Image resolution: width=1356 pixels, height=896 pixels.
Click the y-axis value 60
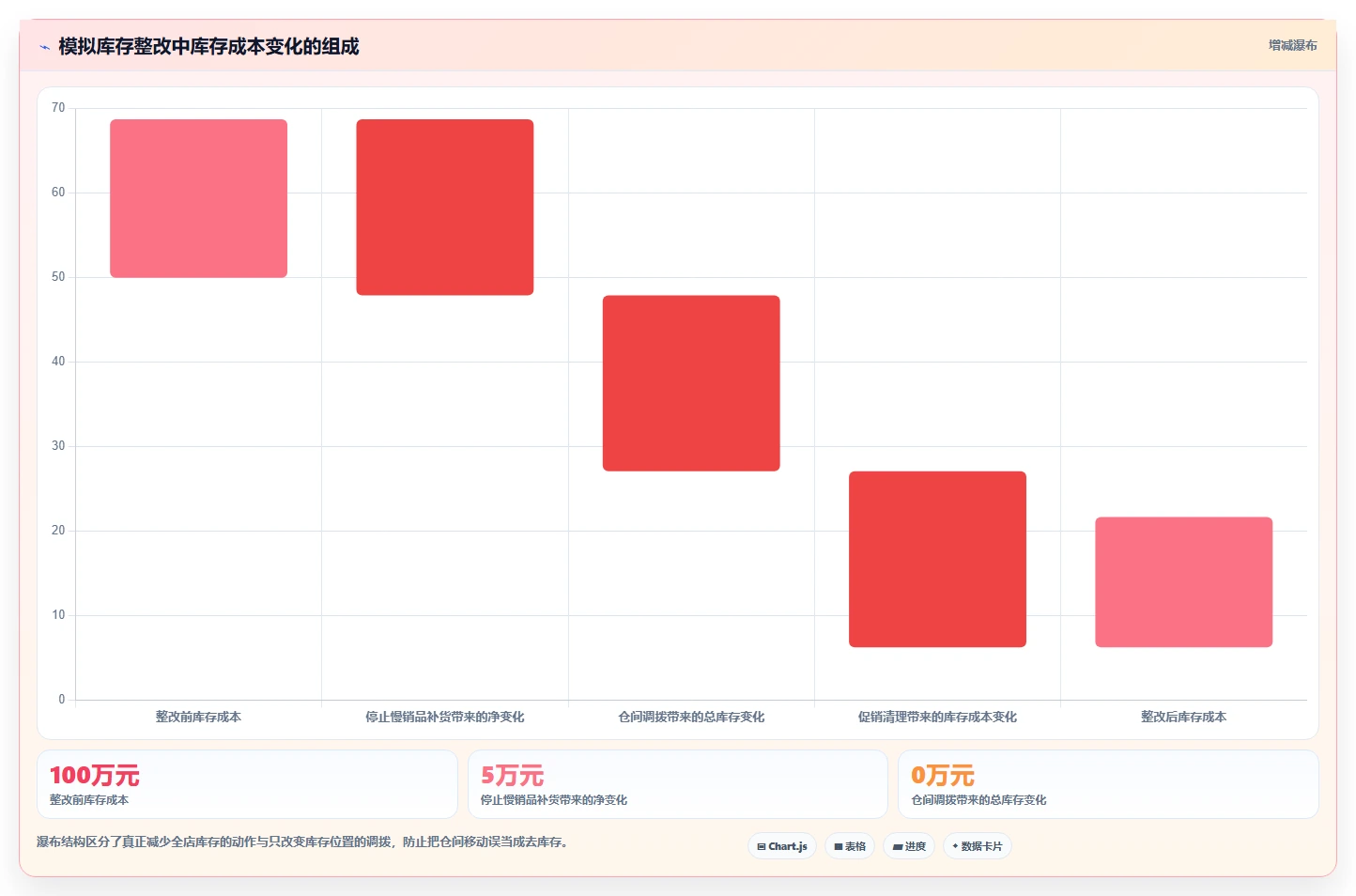point(58,193)
